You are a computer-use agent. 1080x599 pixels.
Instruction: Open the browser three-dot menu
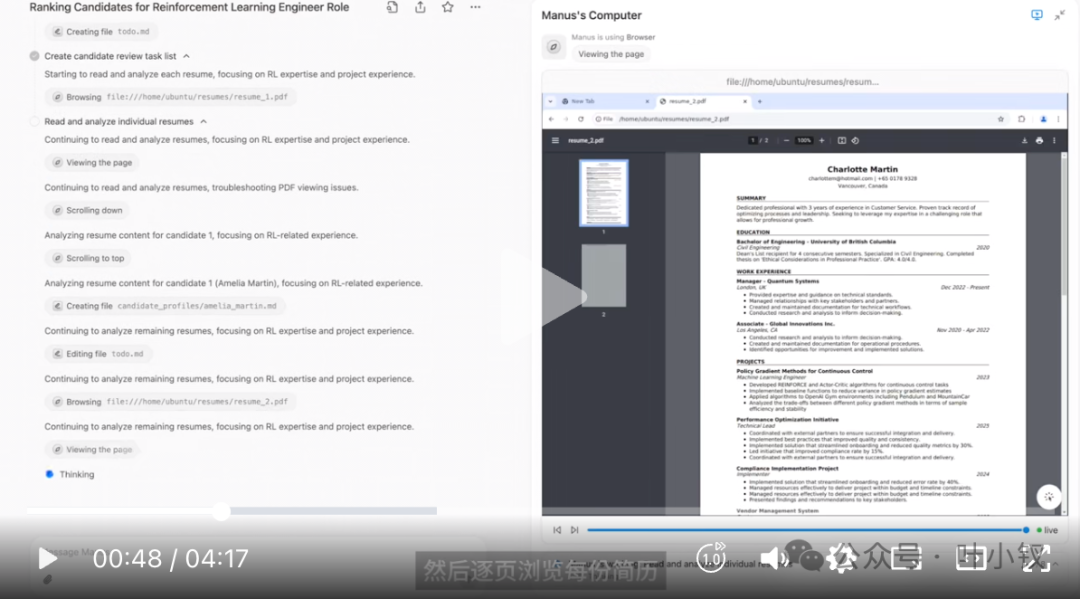click(1059, 119)
